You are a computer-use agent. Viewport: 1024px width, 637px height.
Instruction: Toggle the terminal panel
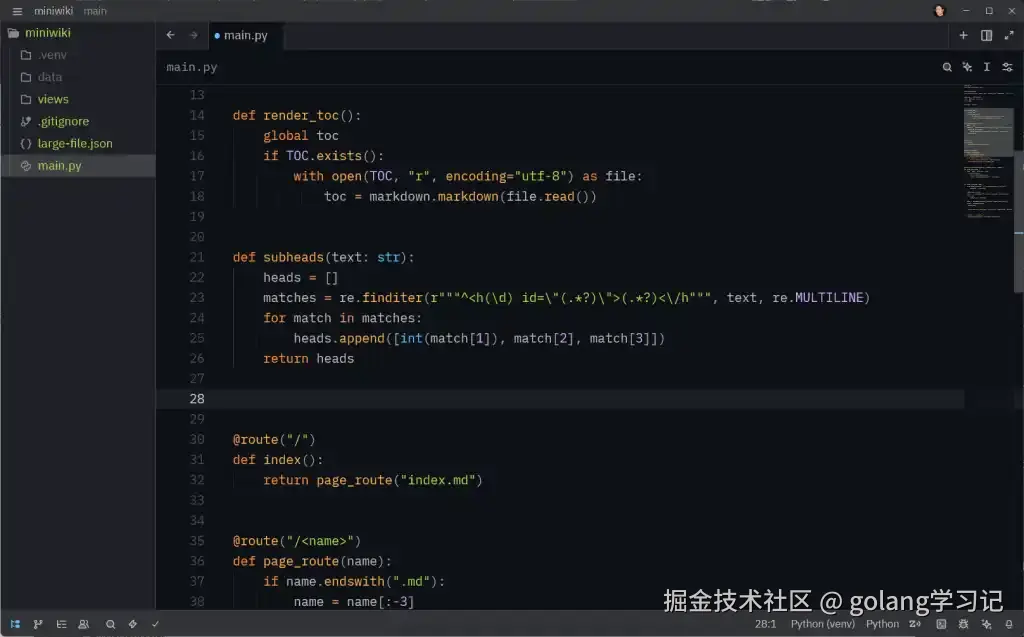tap(941, 624)
